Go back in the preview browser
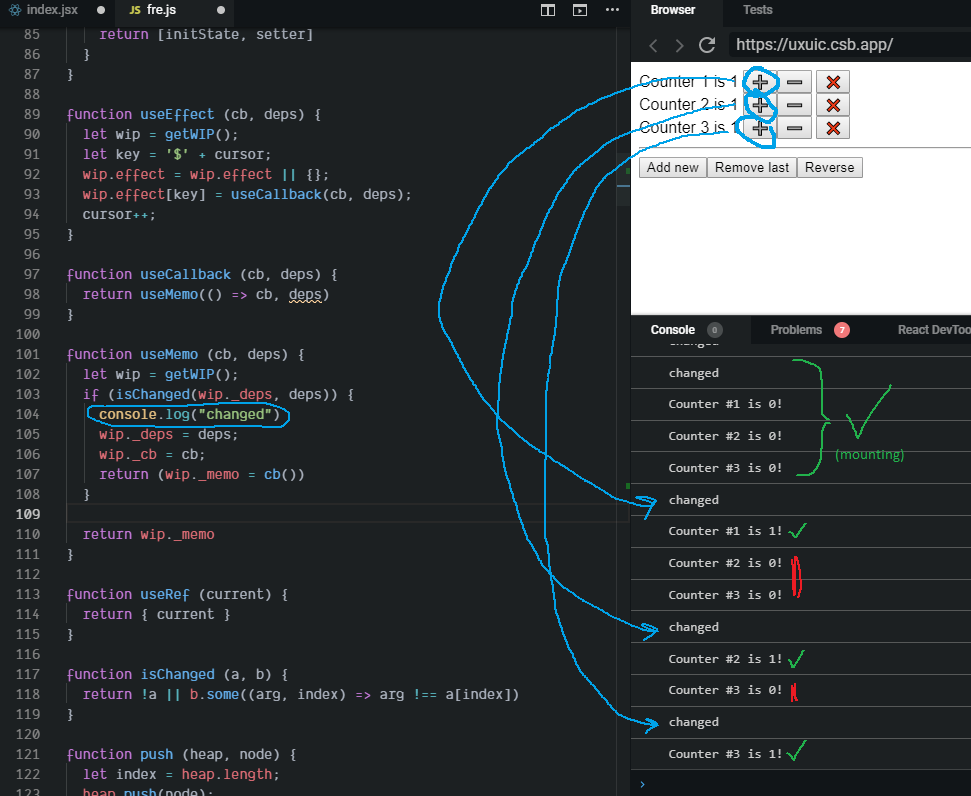This screenshot has width=971, height=796. (653, 45)
